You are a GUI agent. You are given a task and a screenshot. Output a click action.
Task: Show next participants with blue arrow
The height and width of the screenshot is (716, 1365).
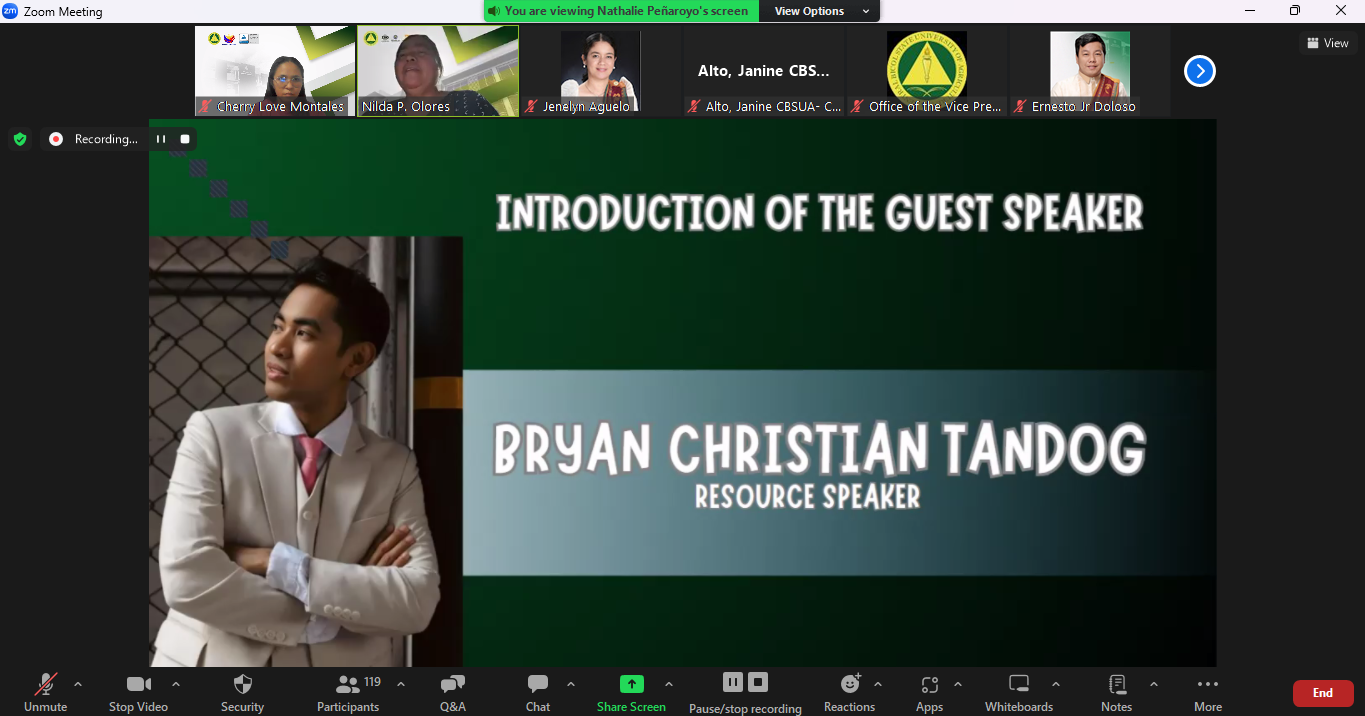point(1199,71)
